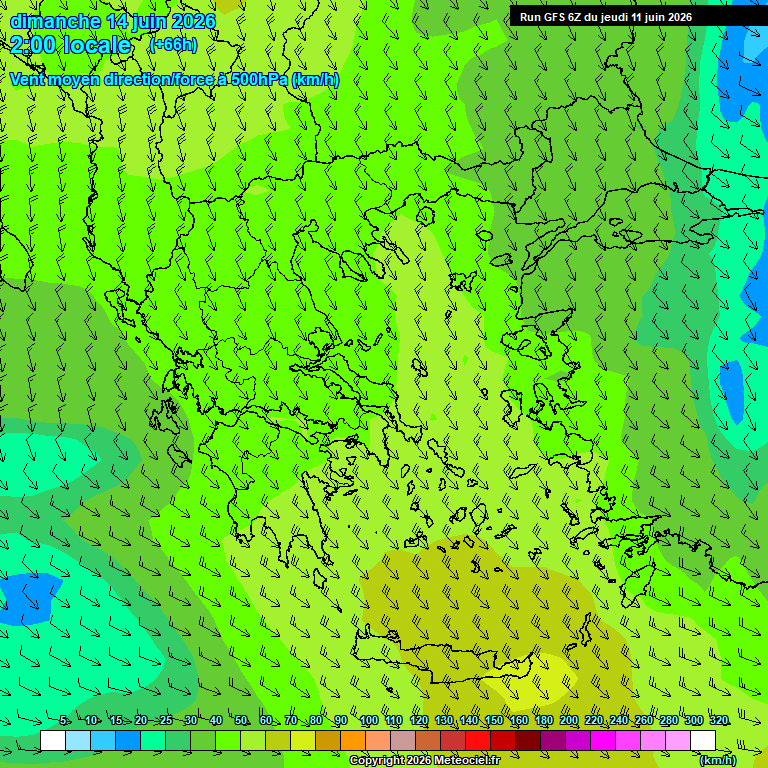Select the dark red 150-160 km/h swatch
Viewport: 768px width, 768px height.
click(x=503, y=740)
